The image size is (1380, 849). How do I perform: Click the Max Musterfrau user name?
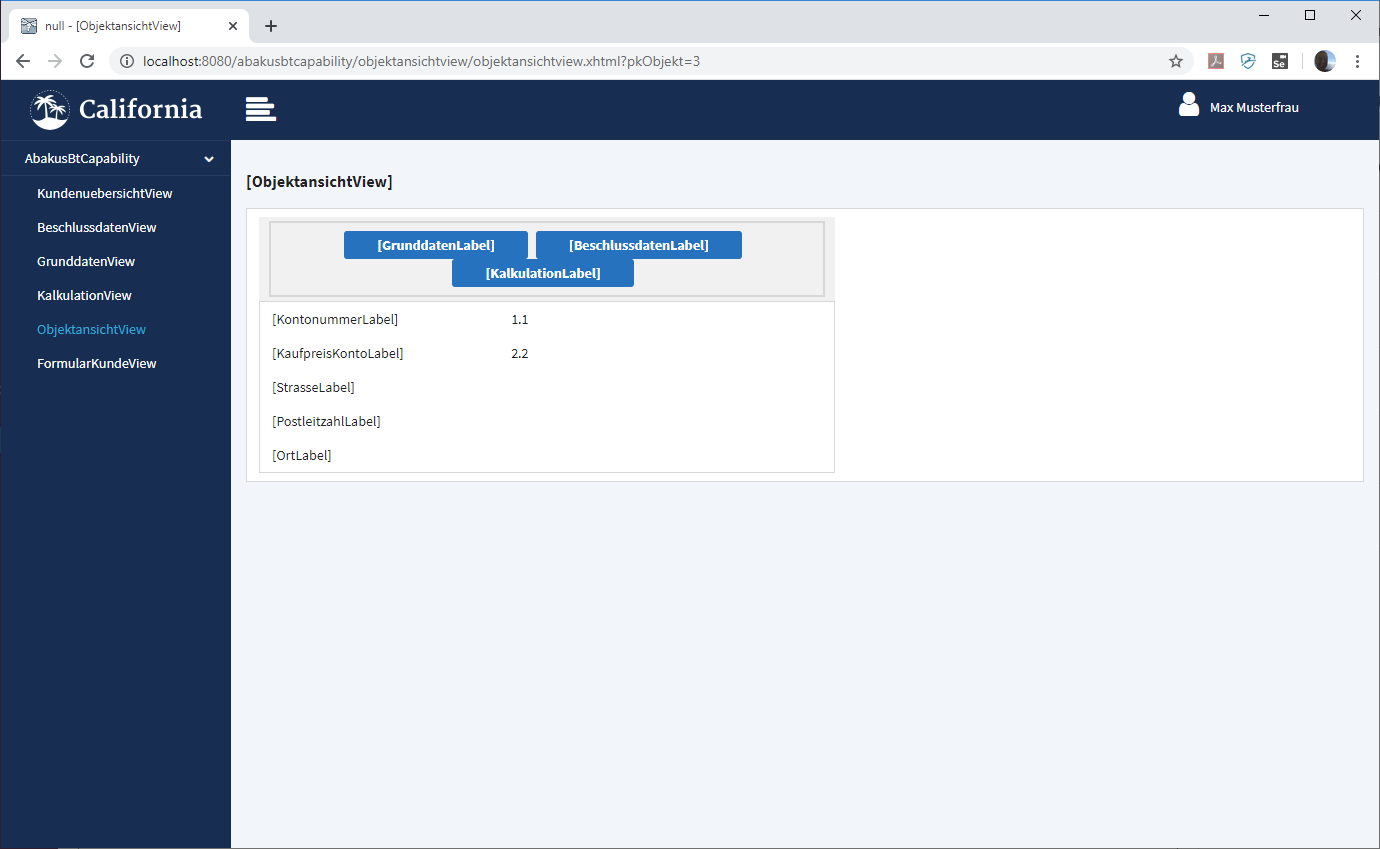[1254, 107]
